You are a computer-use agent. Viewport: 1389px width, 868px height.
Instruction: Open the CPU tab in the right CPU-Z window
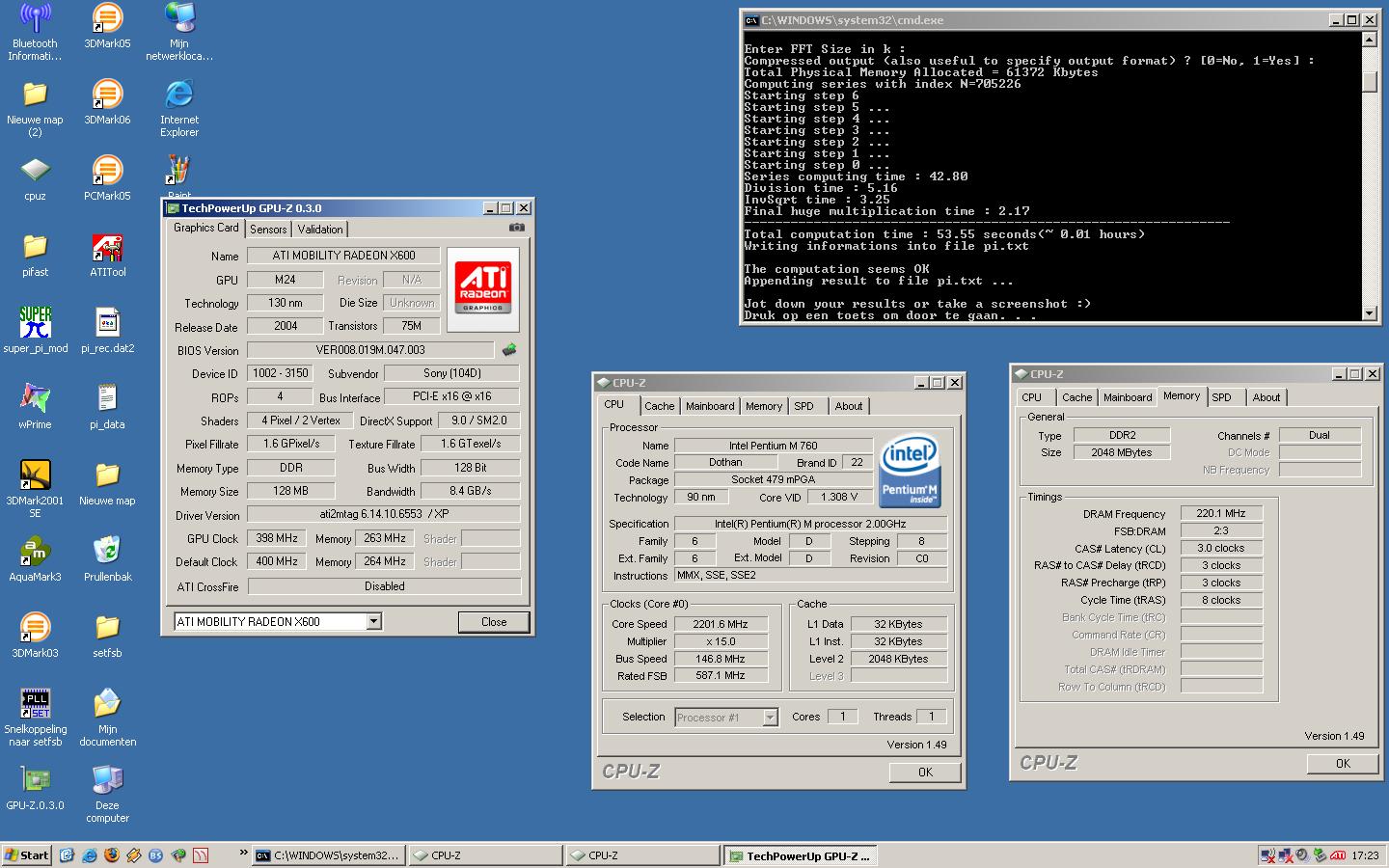tap(1031, 397)
